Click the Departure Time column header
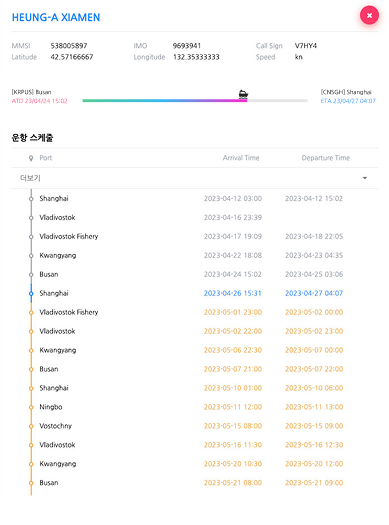 [326, 158]
